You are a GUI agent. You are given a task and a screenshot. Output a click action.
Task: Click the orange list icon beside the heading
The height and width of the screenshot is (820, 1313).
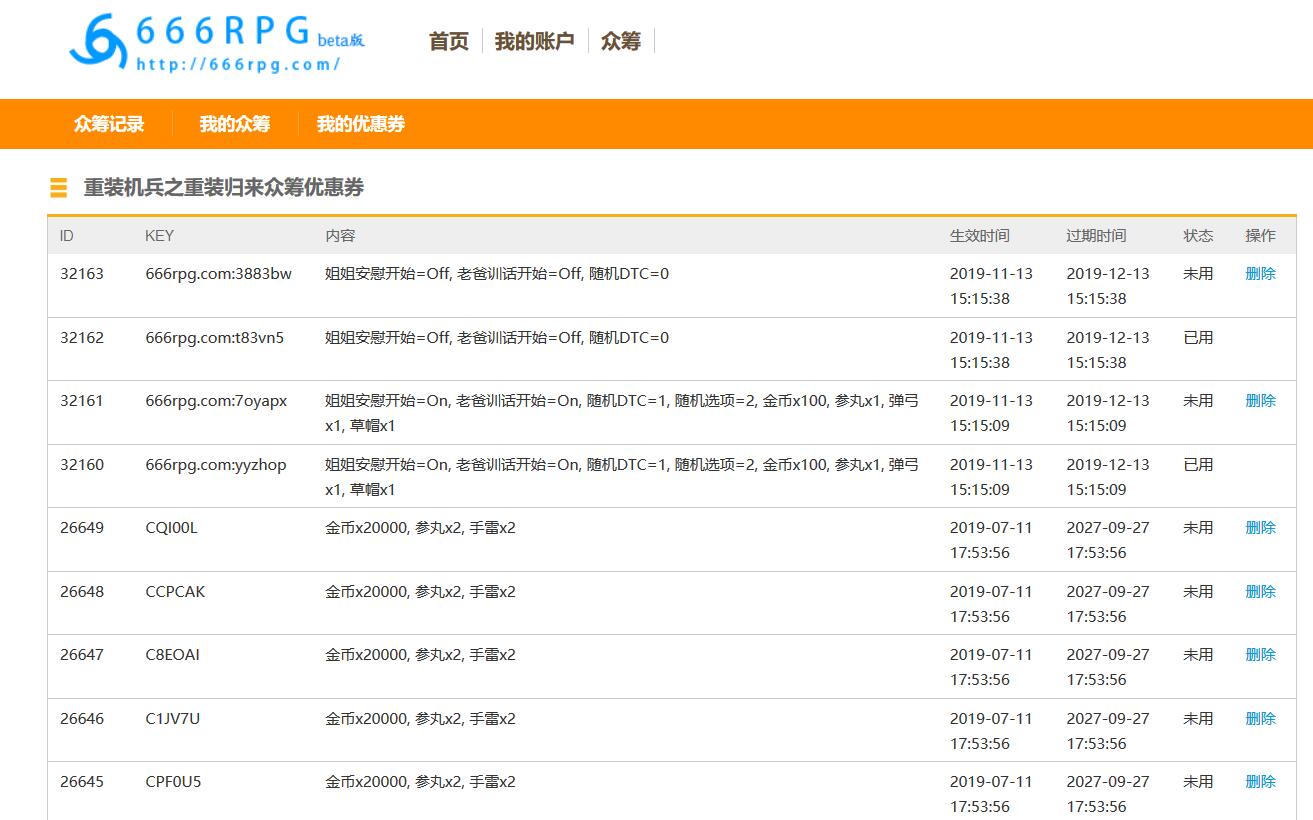click(59, 188)
